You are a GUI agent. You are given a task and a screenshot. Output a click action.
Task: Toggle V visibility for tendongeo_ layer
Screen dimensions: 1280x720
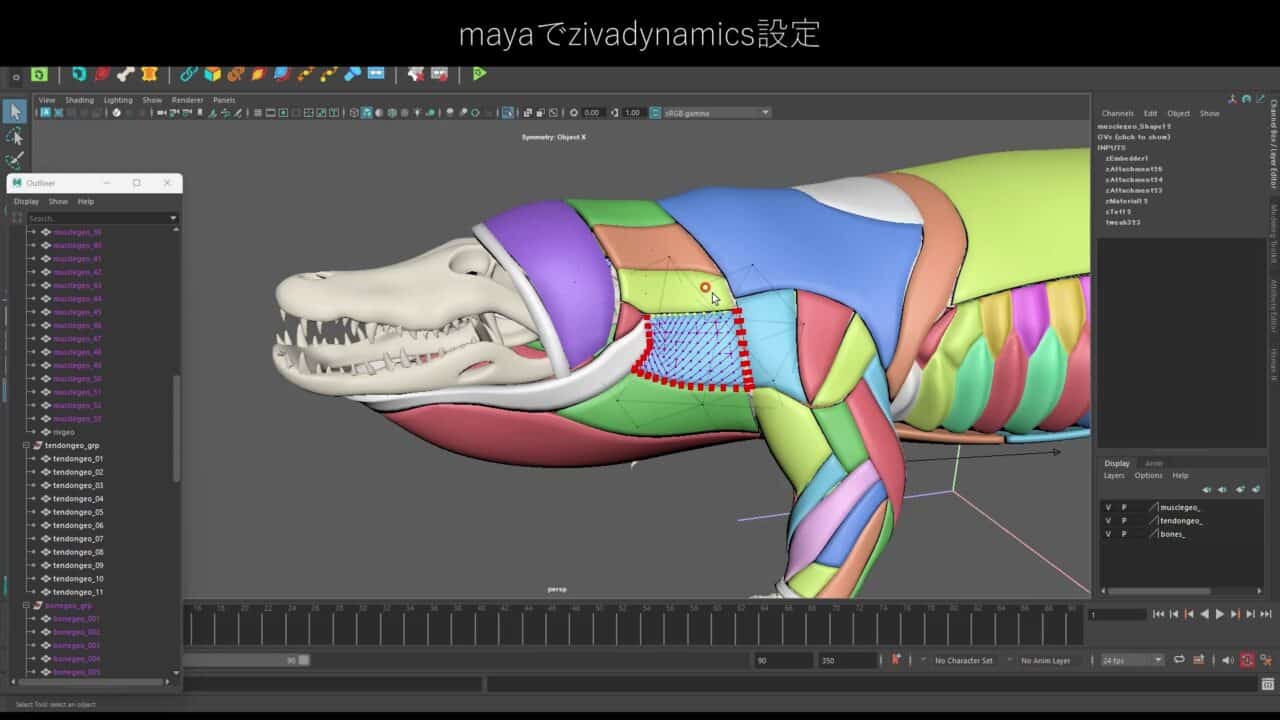(1108, 520)
